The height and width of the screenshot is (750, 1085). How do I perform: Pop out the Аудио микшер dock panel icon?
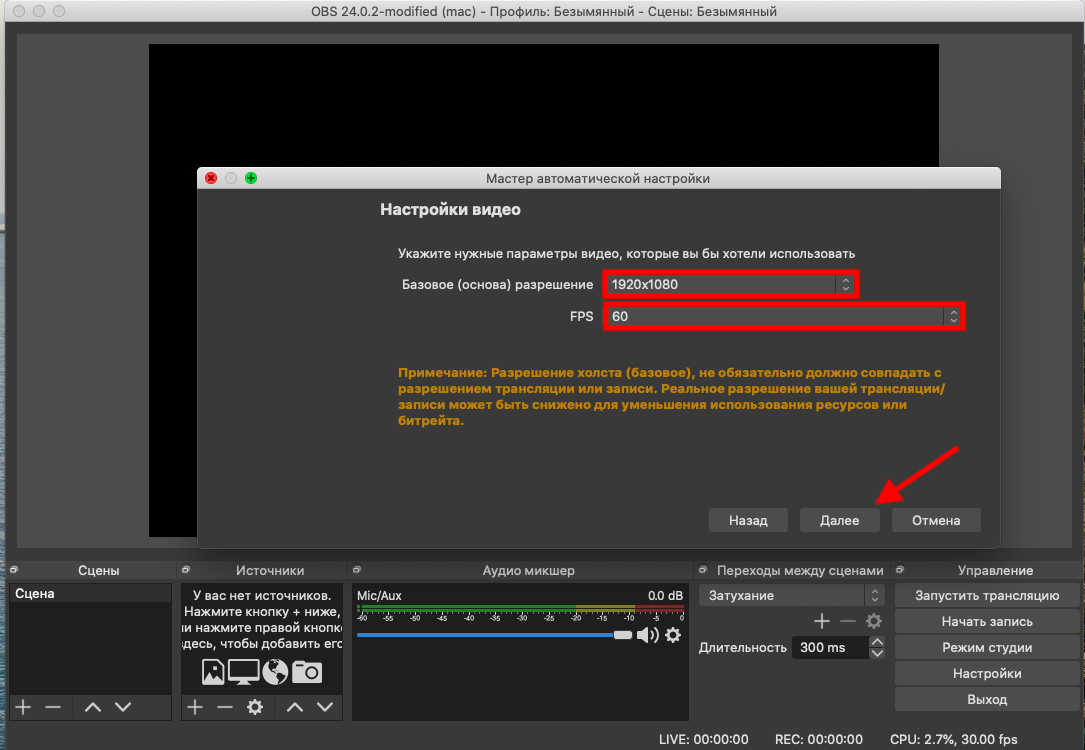[357, 569]
